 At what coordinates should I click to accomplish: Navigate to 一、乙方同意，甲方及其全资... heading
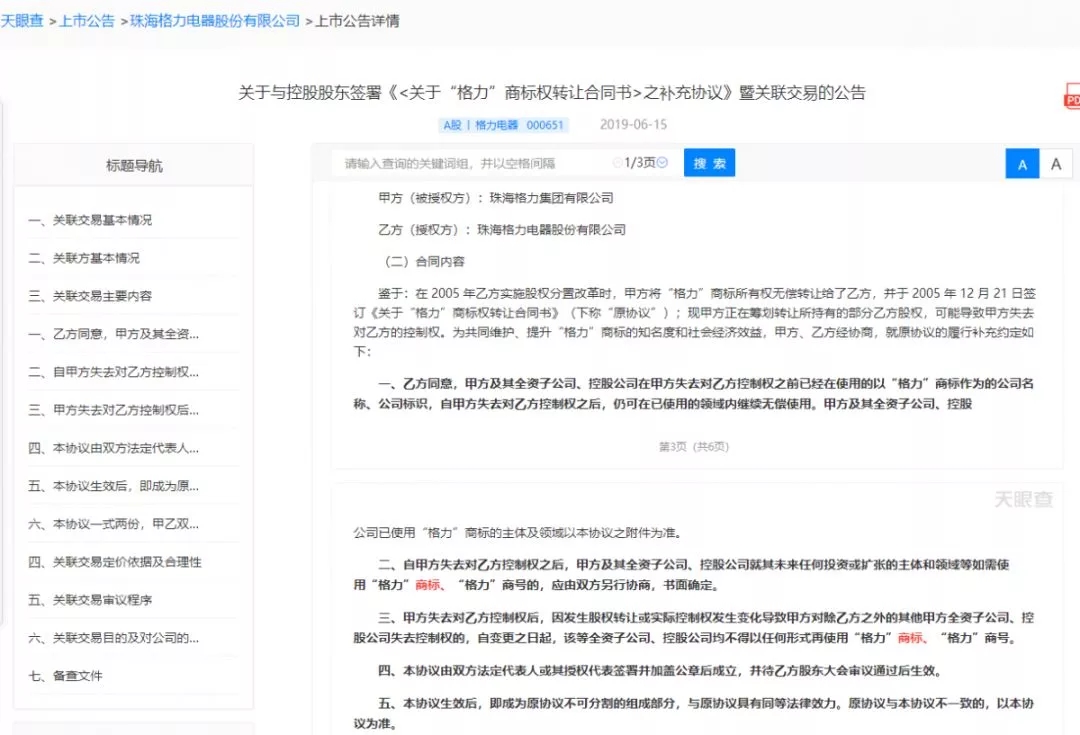(114, 333)
